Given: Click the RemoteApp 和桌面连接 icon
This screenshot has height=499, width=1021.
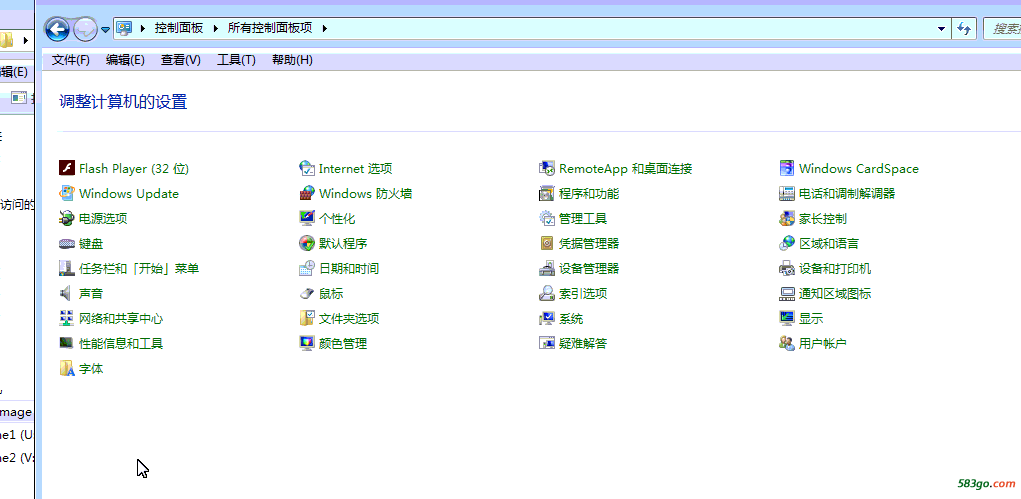Looking at the screenshot, I should coord(547,169).
